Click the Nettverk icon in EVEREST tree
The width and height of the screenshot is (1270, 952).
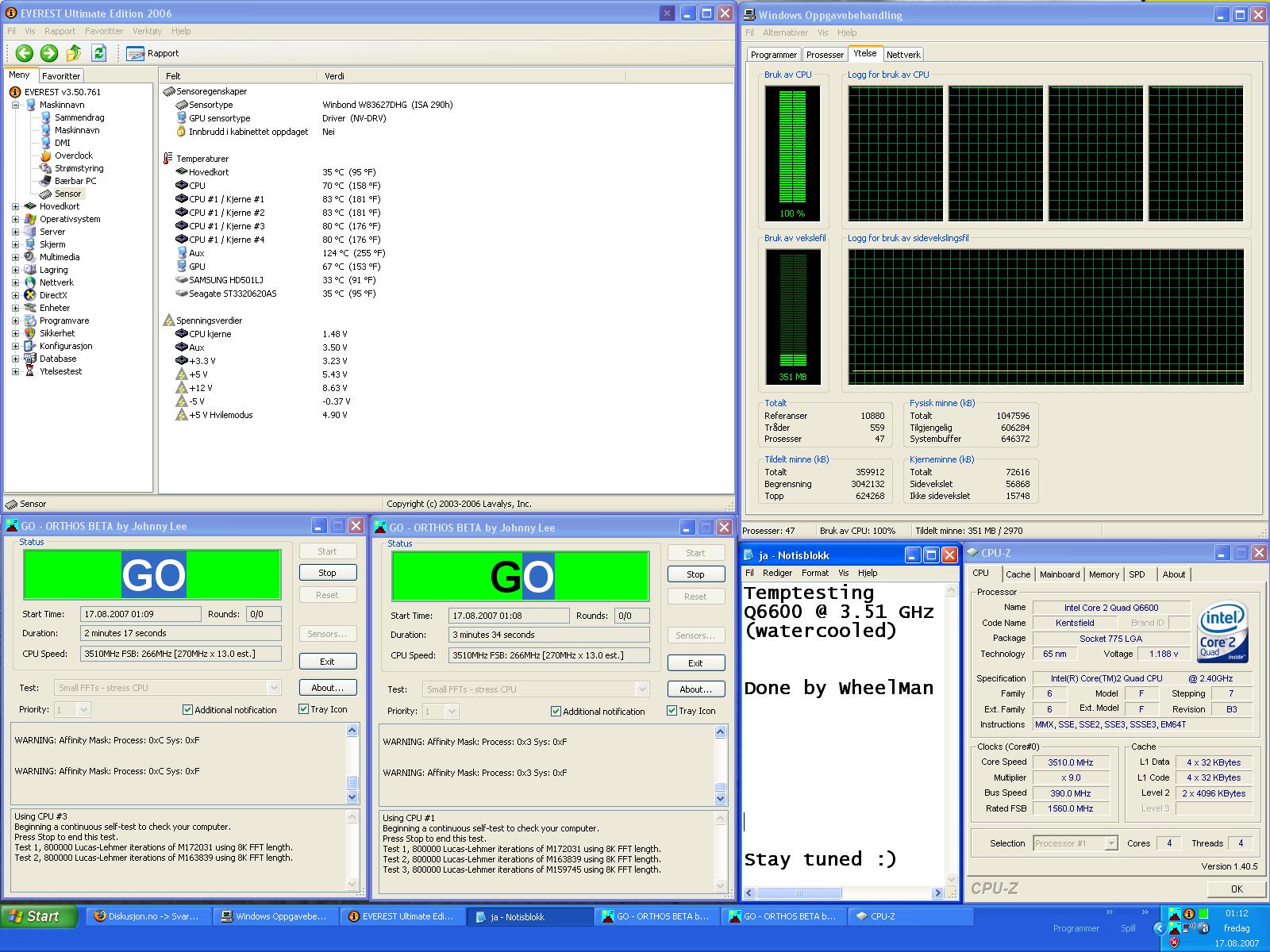tap(30, 282)
